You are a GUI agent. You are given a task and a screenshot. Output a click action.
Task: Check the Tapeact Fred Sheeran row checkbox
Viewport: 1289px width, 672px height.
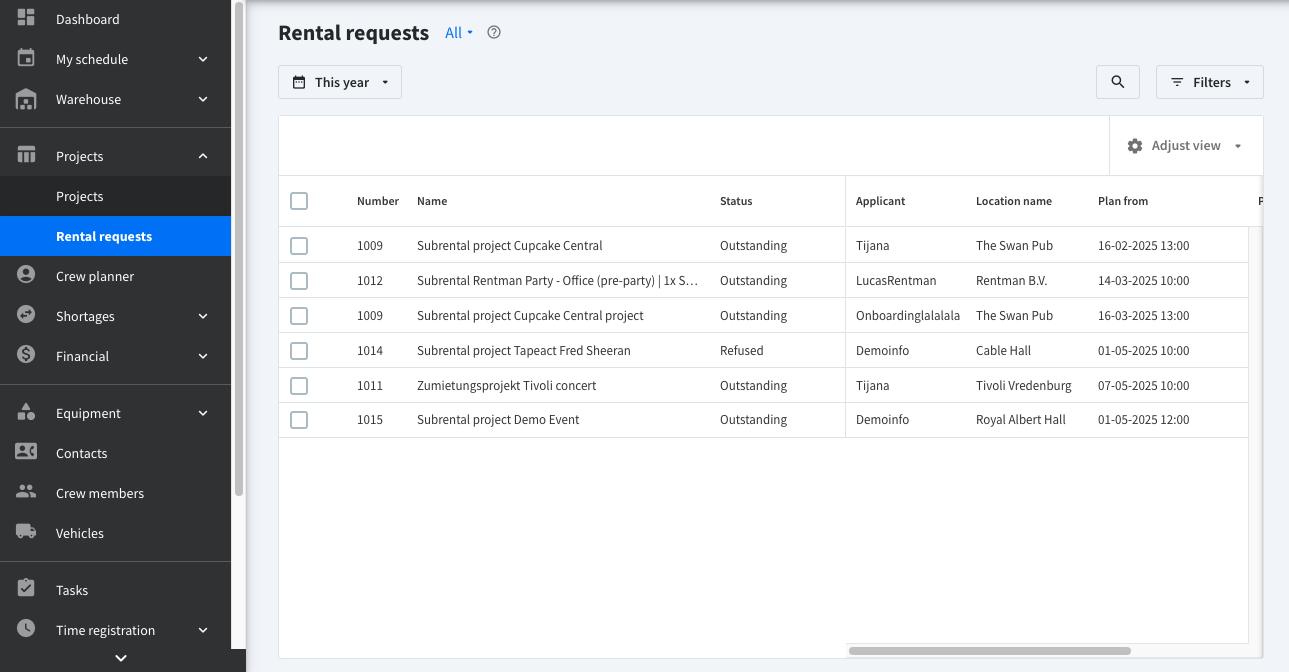(299, 351)
